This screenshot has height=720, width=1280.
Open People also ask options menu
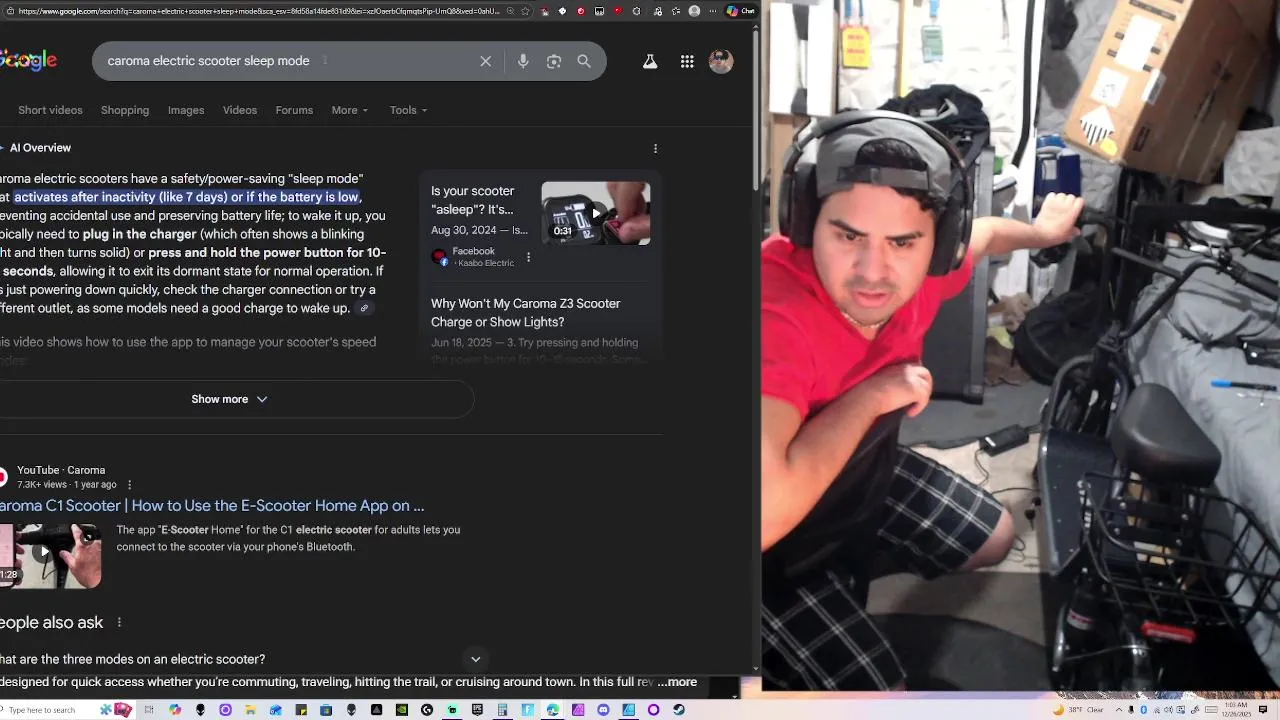click(119, 622)
